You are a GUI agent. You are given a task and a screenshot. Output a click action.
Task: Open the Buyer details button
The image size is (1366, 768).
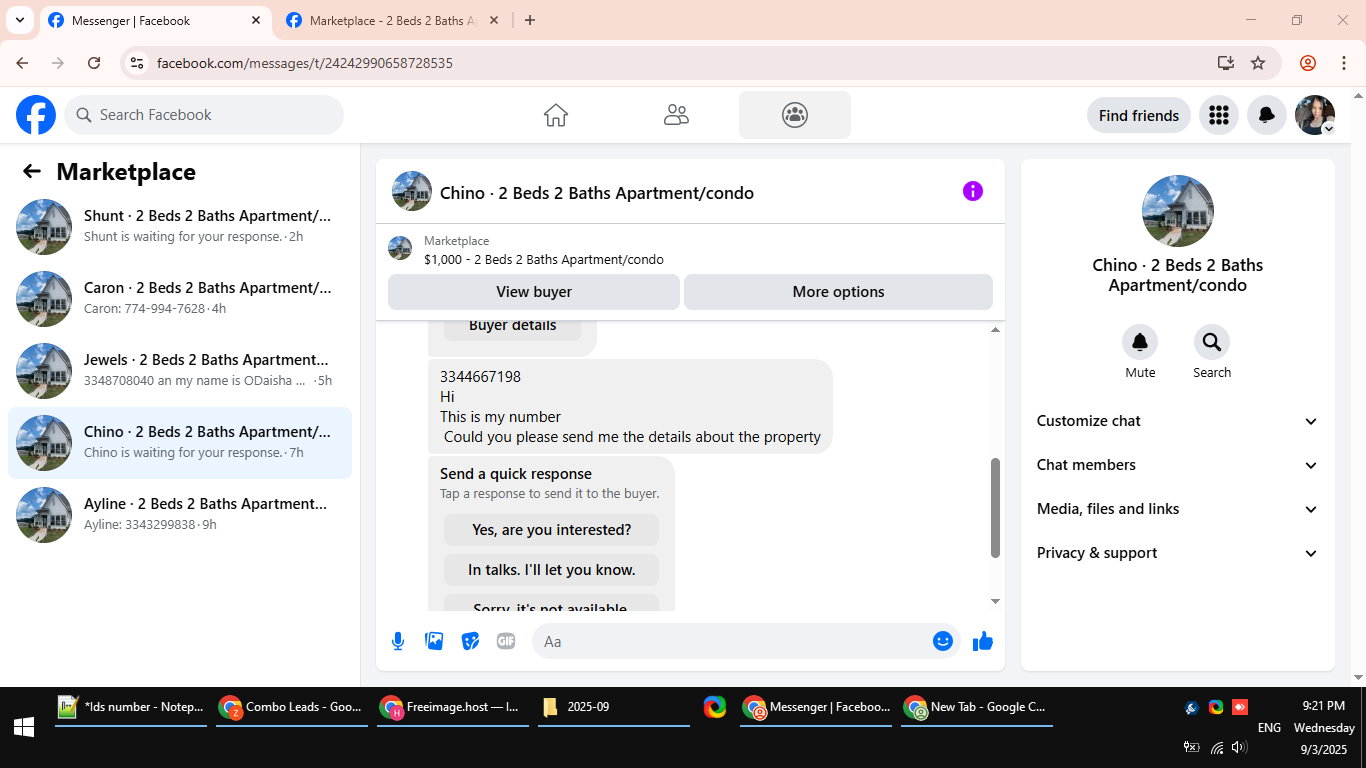(512, 327)
